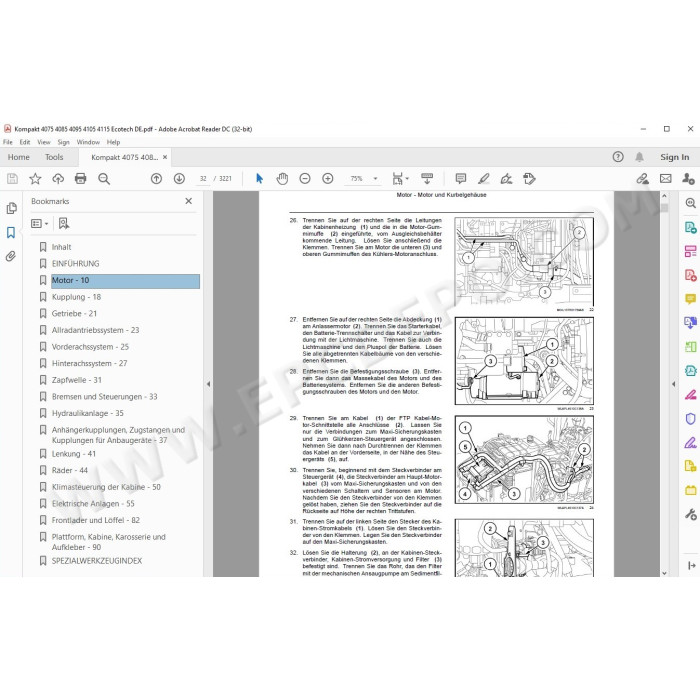This screenshot has width=700, height=700.
Task: Open the Edit menu
Action: tap(25, 142)
